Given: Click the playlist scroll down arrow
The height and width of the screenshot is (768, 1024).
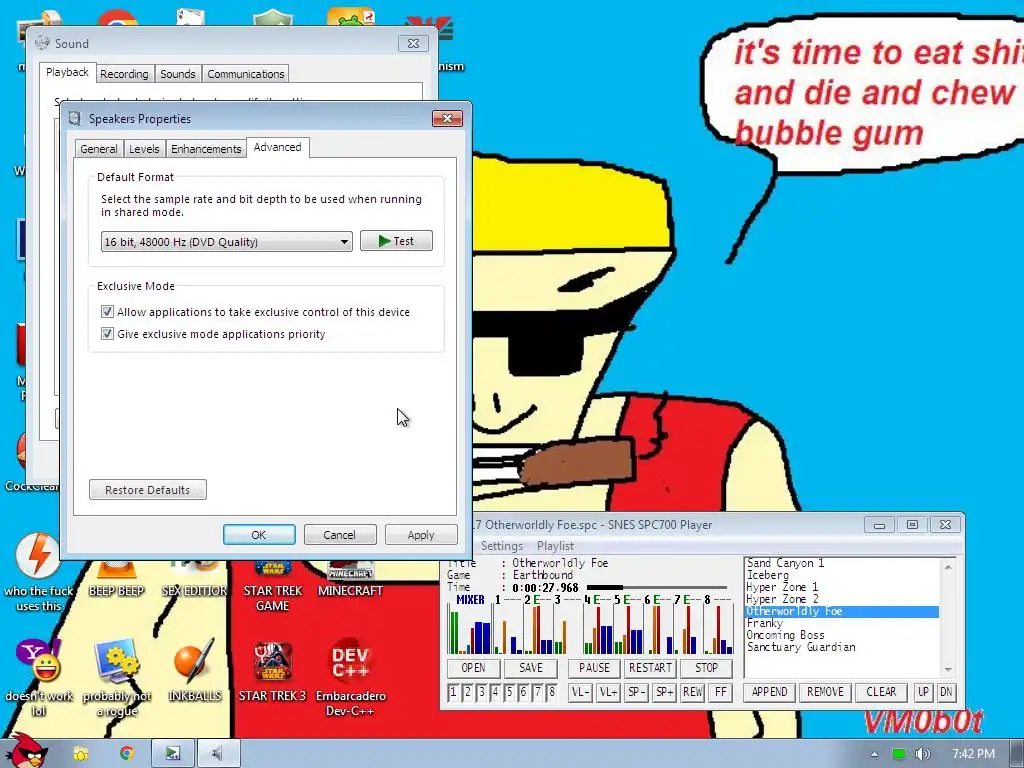Looking at the screenshot, I should (x=948, y=669).
